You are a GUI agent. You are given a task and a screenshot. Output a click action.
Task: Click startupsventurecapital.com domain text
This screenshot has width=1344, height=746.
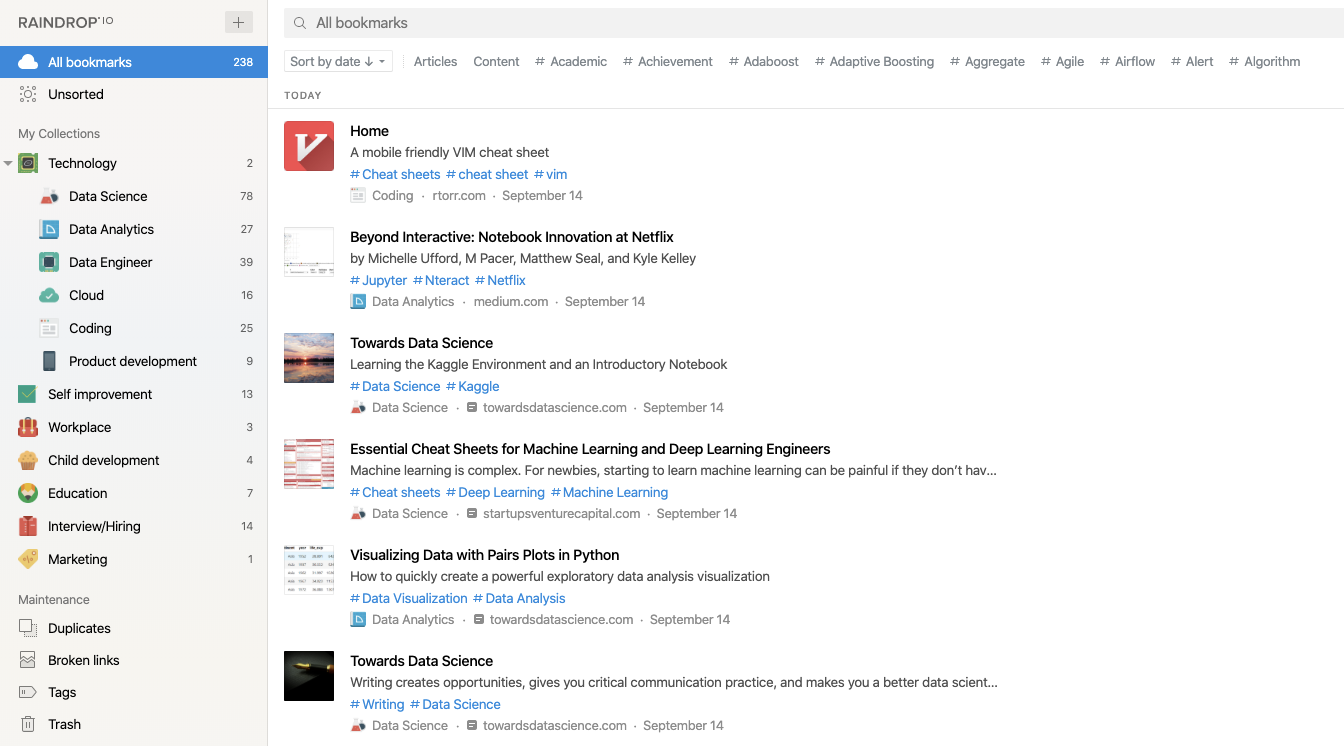pos(561,513)
